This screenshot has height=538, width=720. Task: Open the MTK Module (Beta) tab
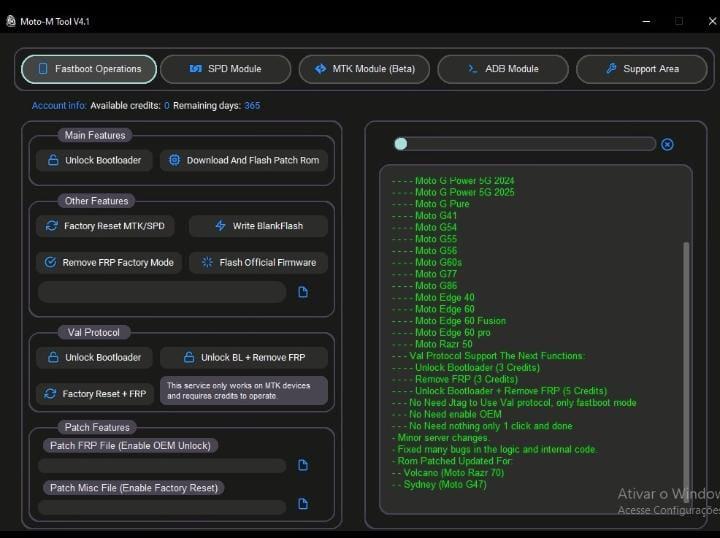click(364, 69)
